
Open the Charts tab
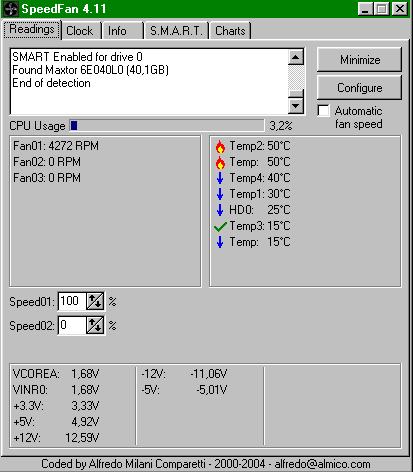pos(230,31)
